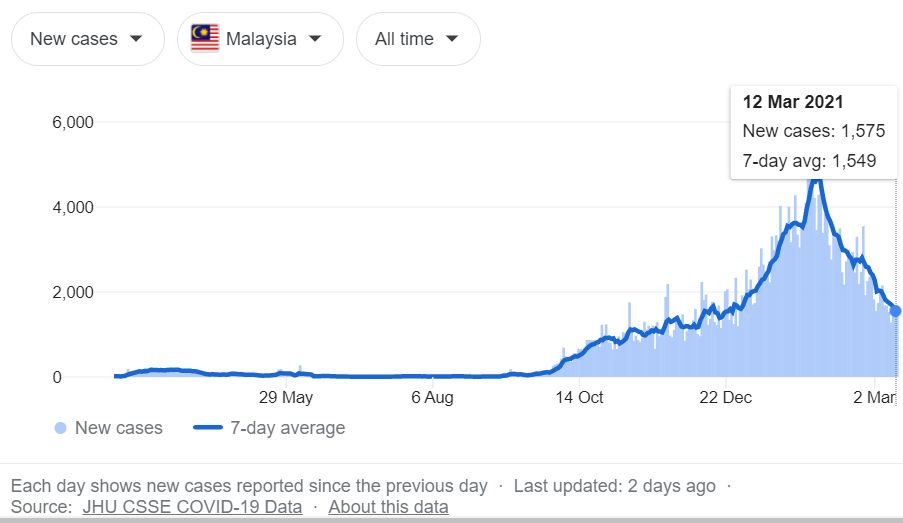Open the All time range dropdown

tap(417, 39)
